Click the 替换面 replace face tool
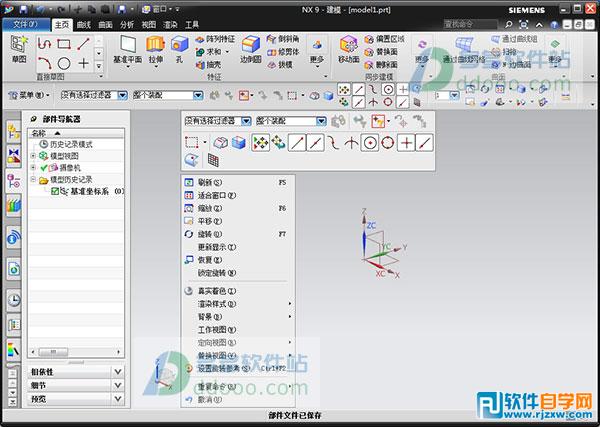This screenshot has width=600, height=427. tap(381, 52)
